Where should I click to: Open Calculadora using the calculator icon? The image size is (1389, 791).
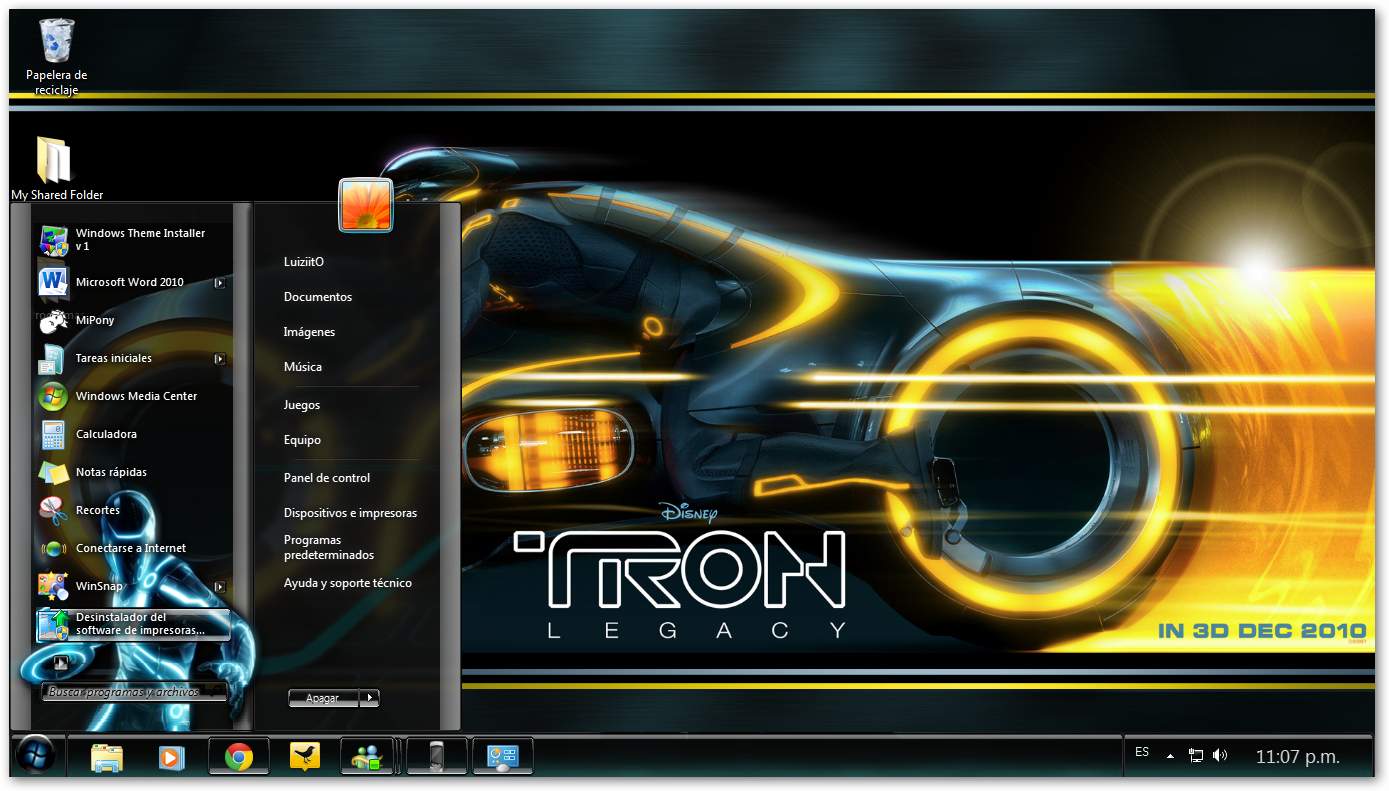(53, 434)
